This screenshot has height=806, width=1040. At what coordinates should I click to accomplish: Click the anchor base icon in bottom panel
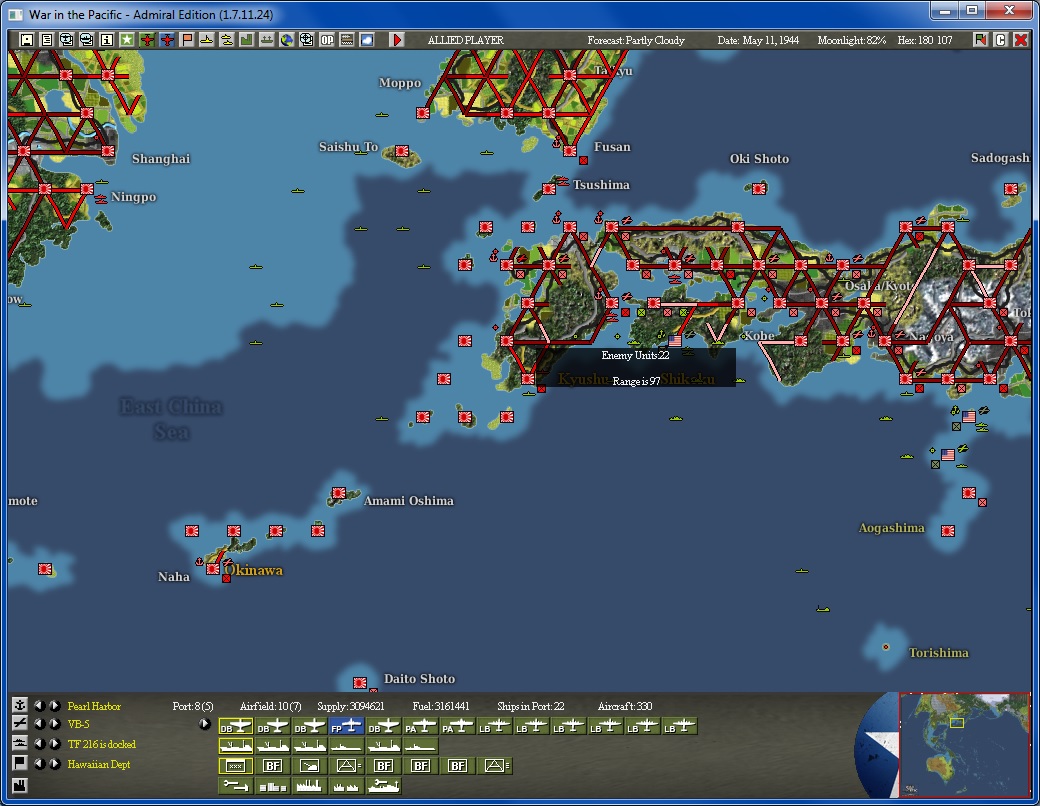(20, 705)
